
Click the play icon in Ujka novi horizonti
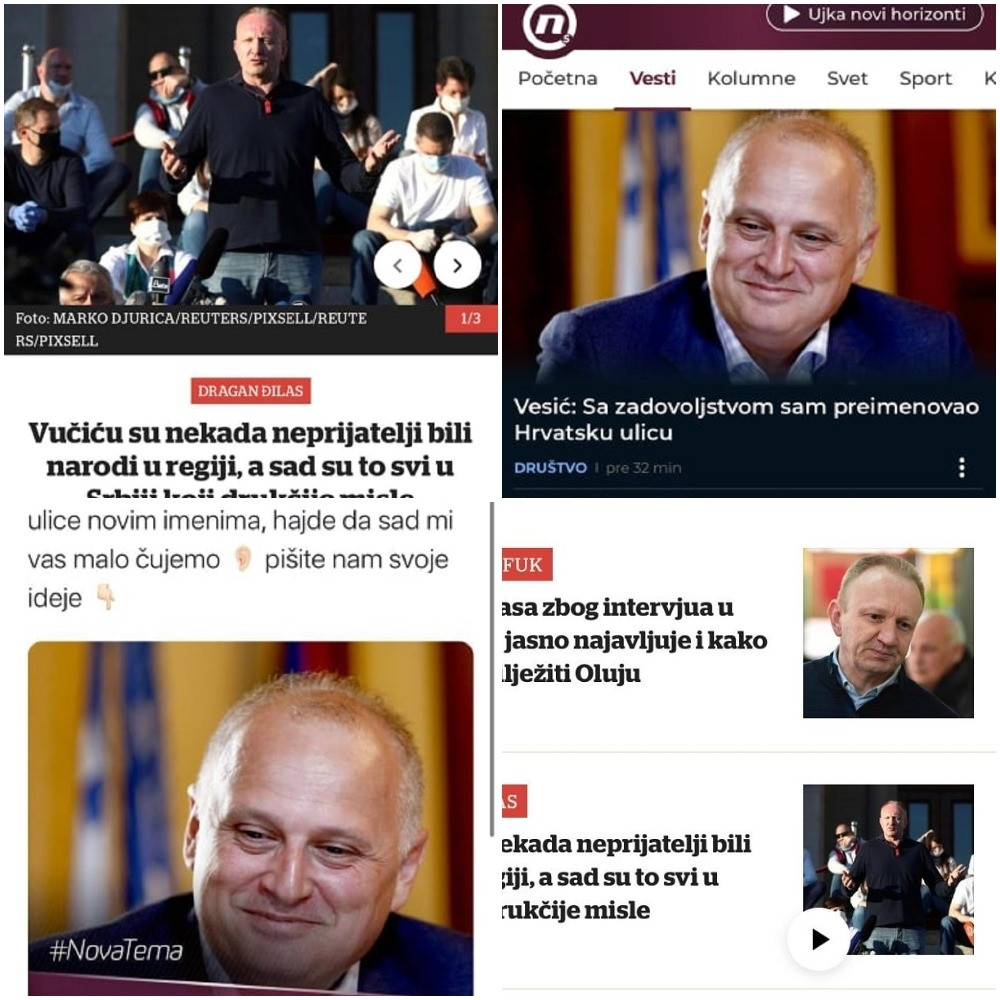791,14
